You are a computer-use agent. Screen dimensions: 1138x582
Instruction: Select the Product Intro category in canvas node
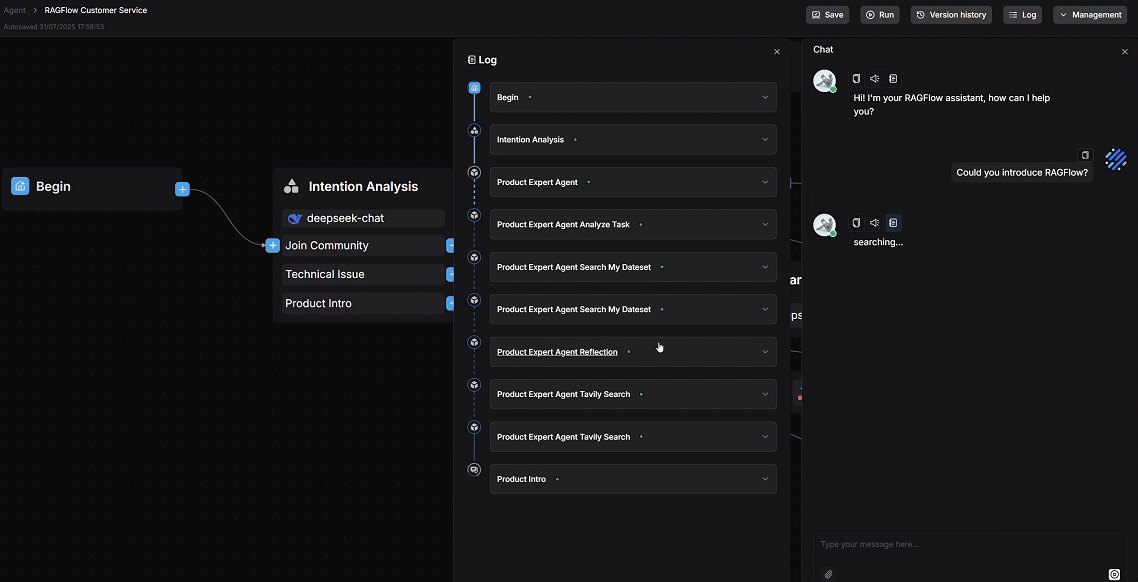click(x=363, y=303)
